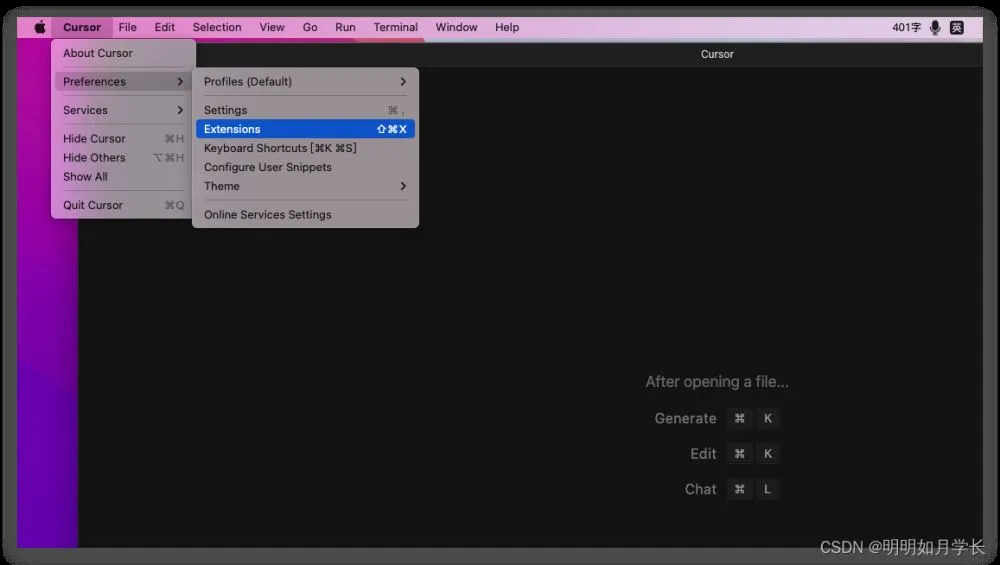
Task: Open Keyboard Shortcuts
Action: 305,148
